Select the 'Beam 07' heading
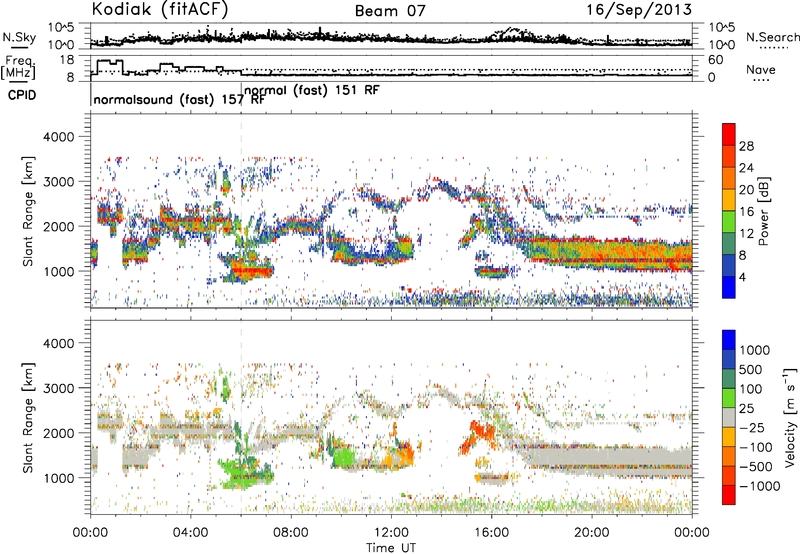The height and width of the screenshot is (554, 800). pos(390,11)
